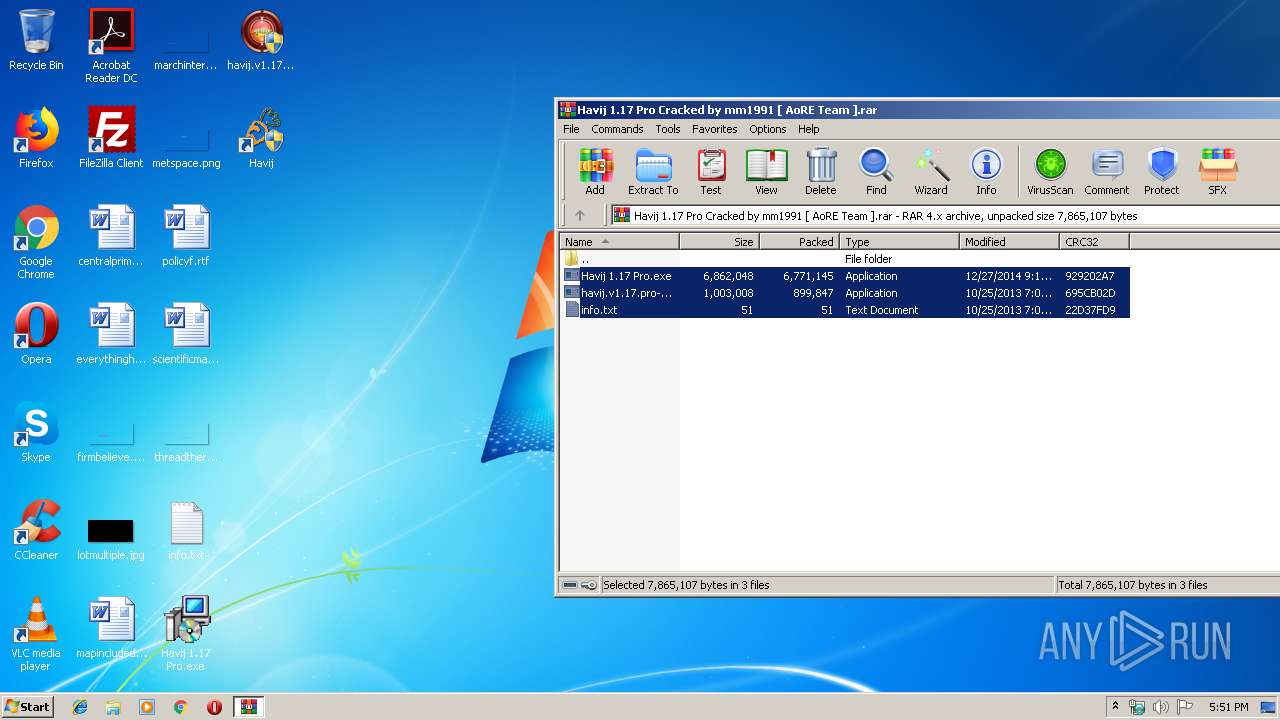Show hidden tray icons arrow

pos(1116,707)
